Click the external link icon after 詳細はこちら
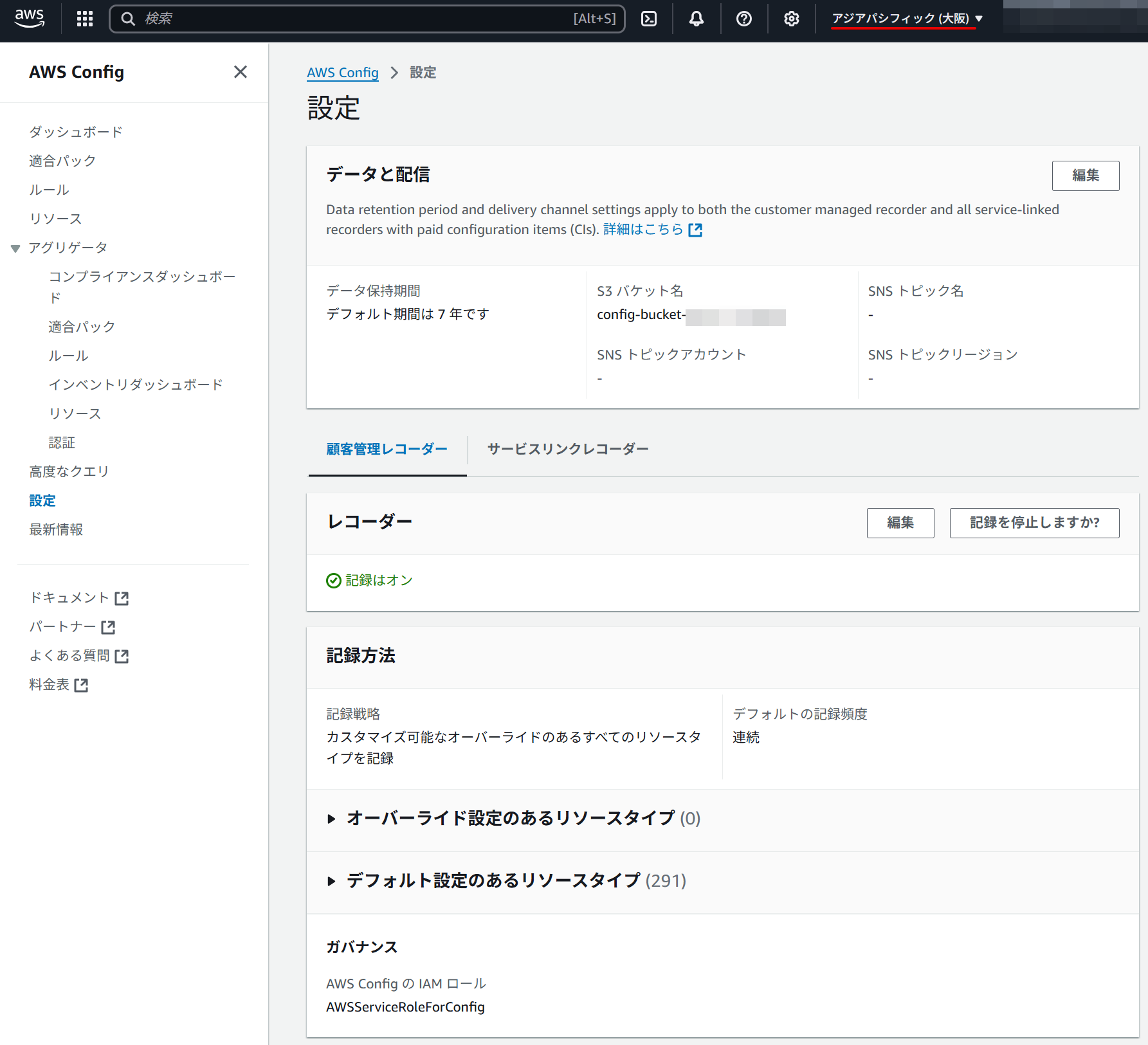1148x1045 pixels. (x=695, y=230)
